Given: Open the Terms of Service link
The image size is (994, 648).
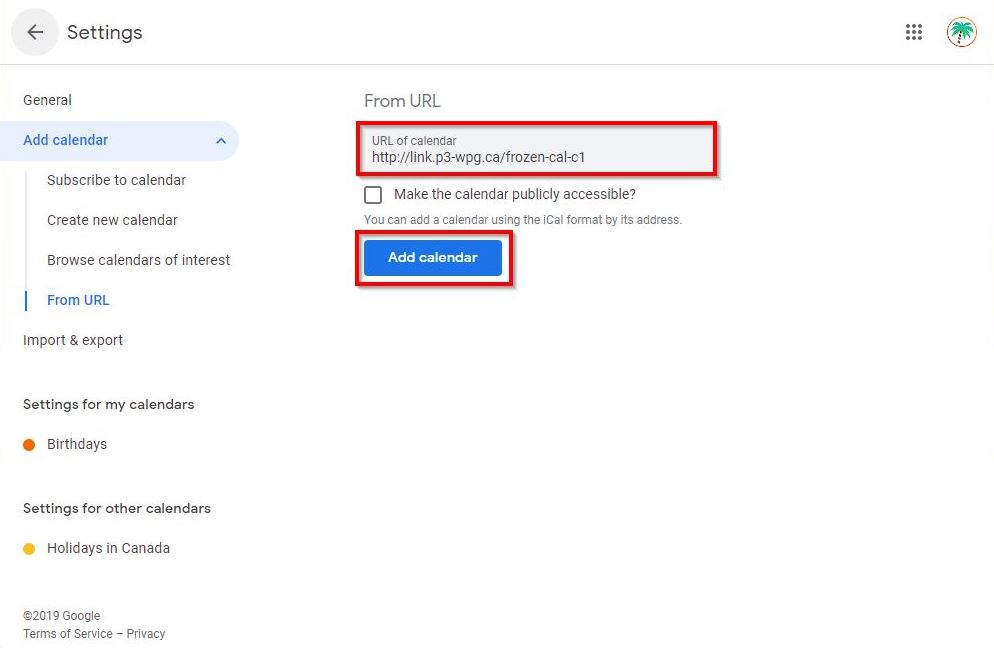Looking at the screenshot, I should 68,633.
